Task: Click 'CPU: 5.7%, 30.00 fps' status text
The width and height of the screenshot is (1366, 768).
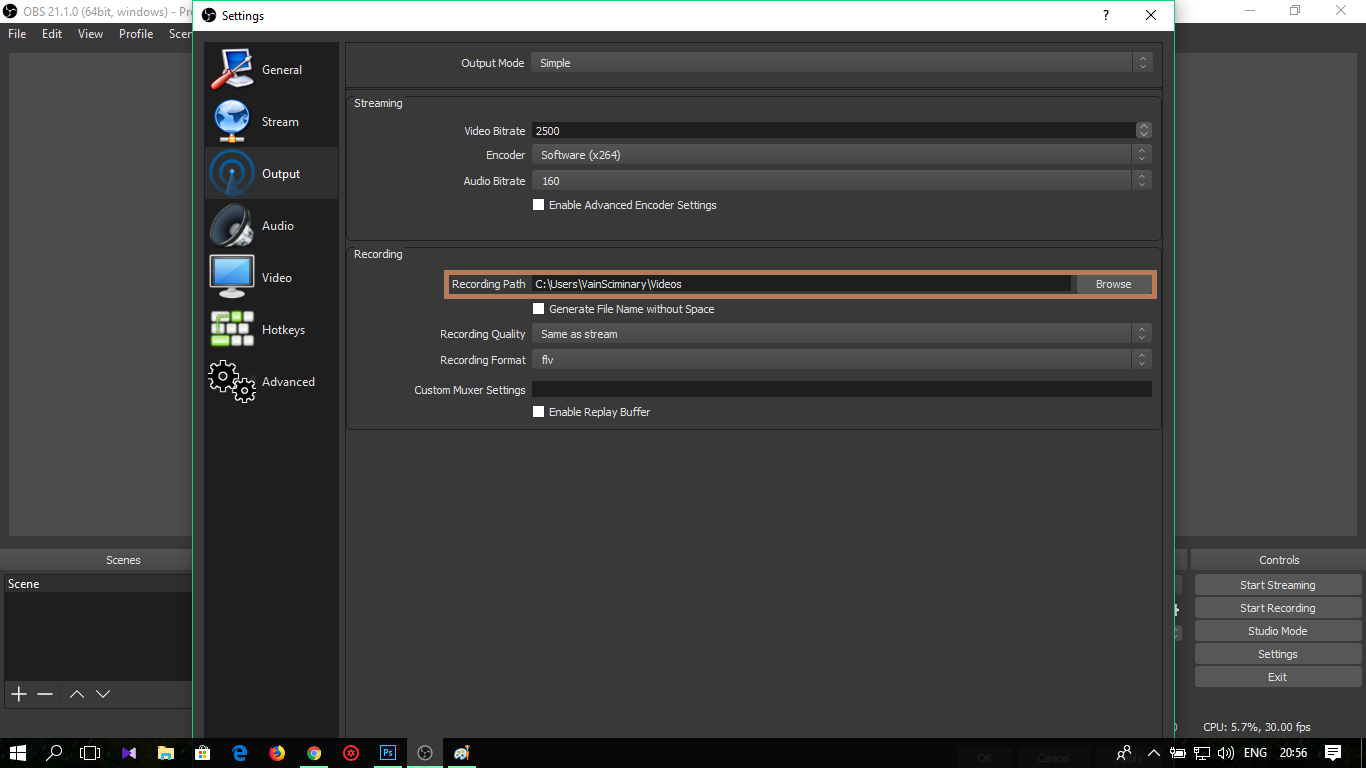Action: [1257, 727]
